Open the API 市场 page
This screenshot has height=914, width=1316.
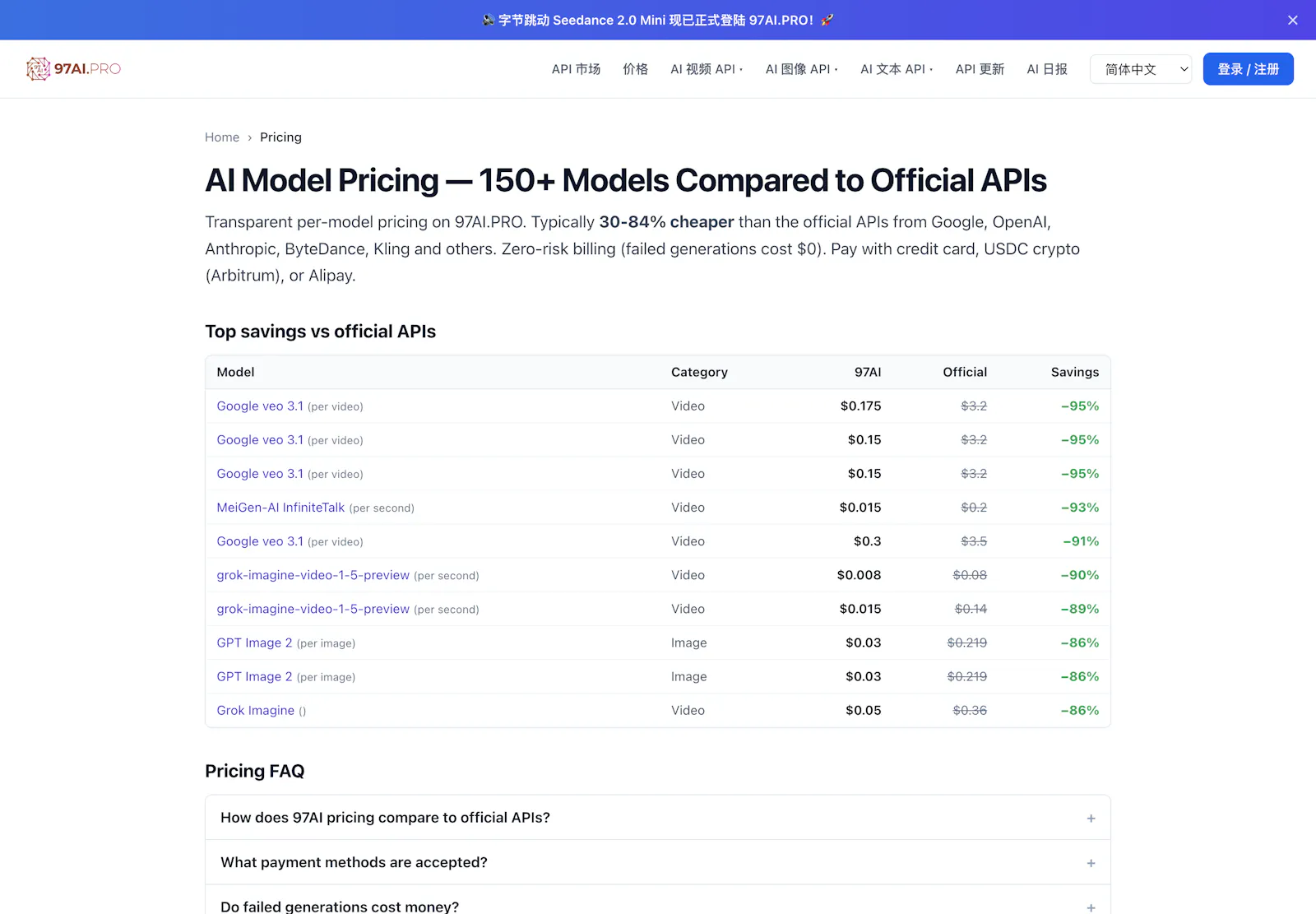[576, 69]
